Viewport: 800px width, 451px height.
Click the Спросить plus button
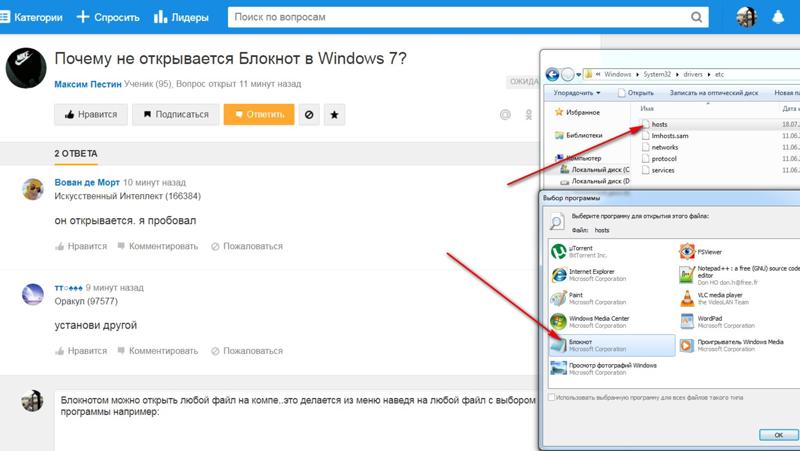(108, 17)
